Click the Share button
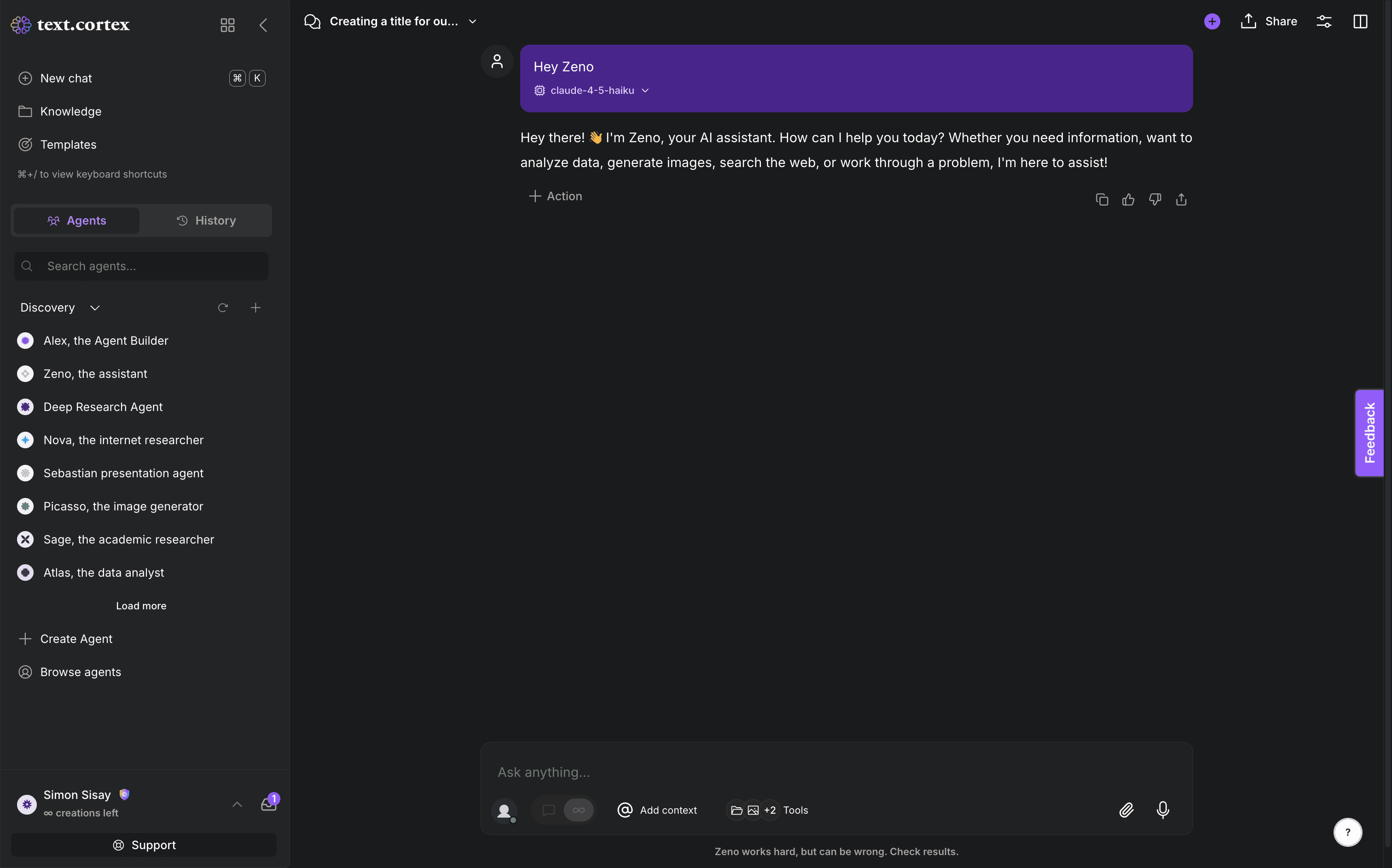The height and width of the screenshot is (868, 1392). 1269,21
